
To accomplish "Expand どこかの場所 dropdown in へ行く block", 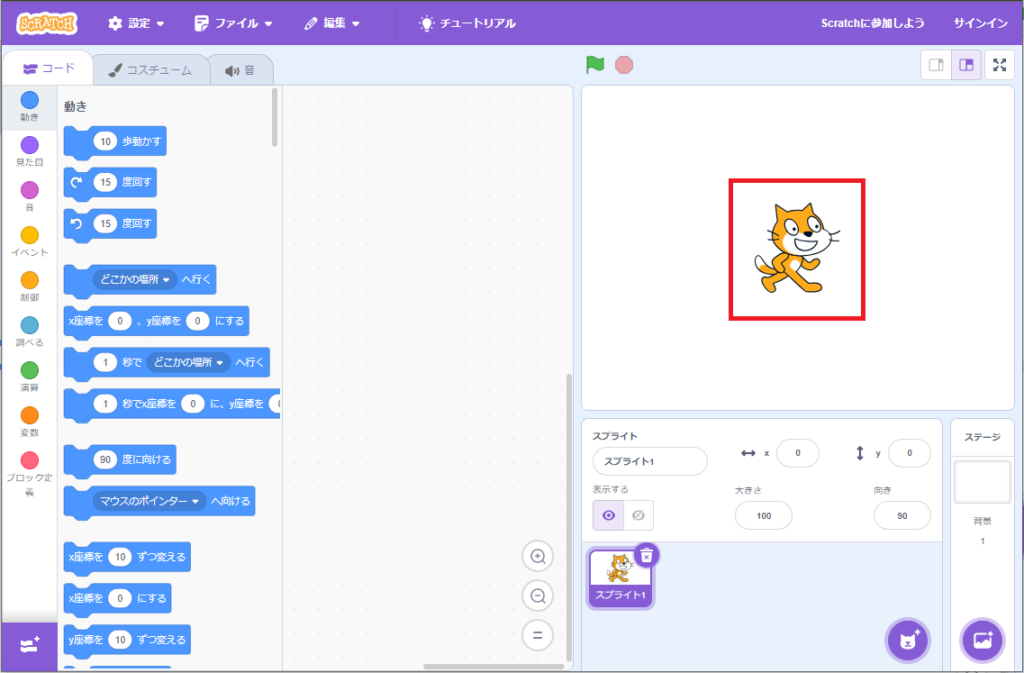I will coord(167,280).
